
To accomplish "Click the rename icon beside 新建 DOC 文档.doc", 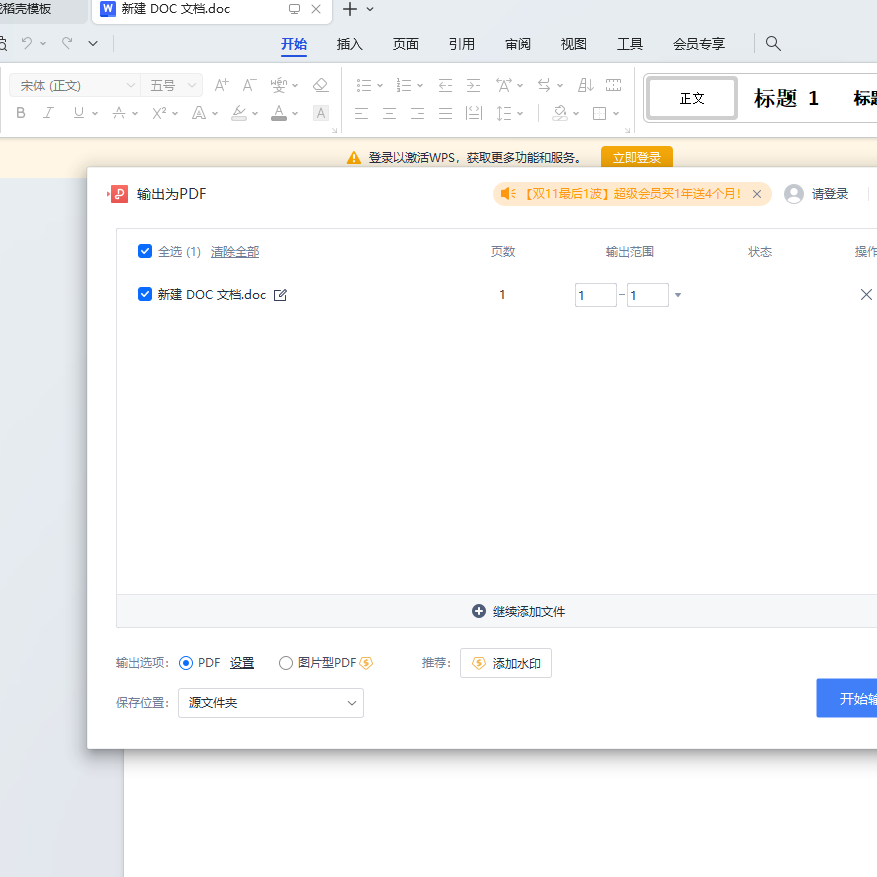I will [x=281, y=295].
